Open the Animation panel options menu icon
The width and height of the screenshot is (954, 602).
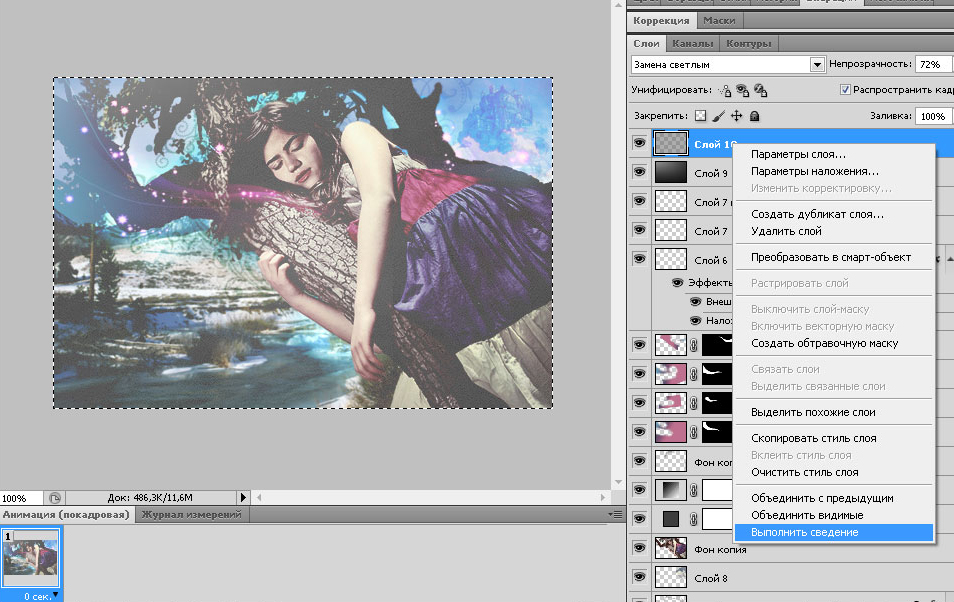coord(615,515)
